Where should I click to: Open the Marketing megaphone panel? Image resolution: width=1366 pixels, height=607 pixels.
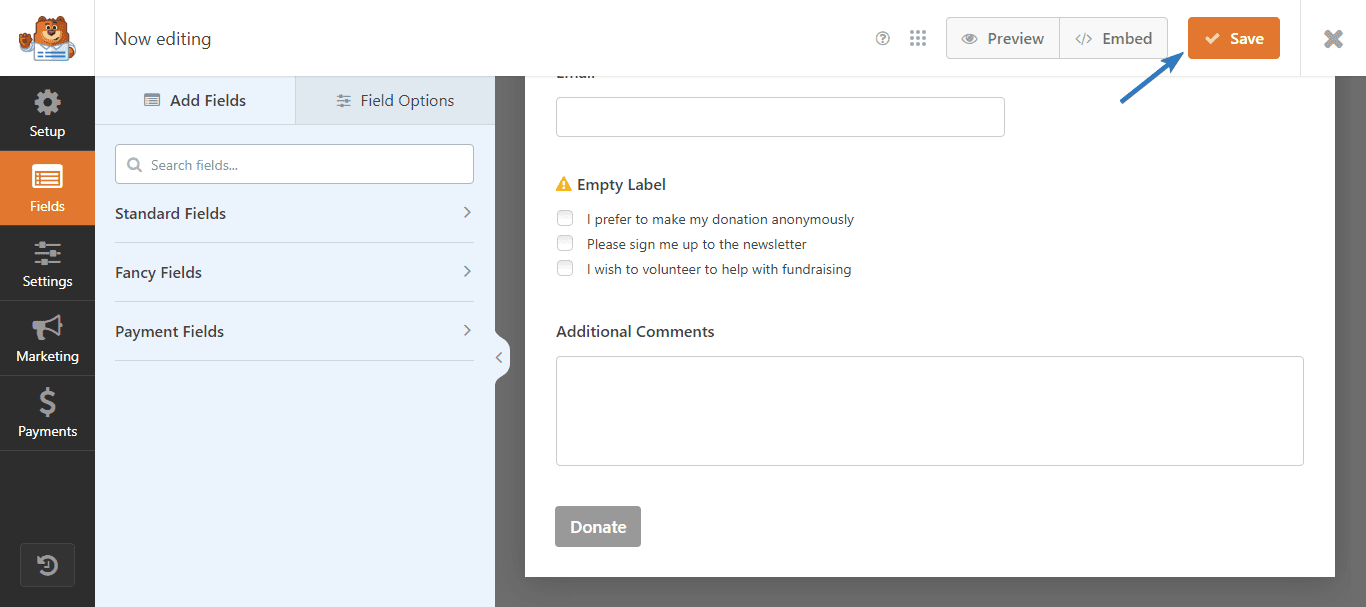pos(47,338)
